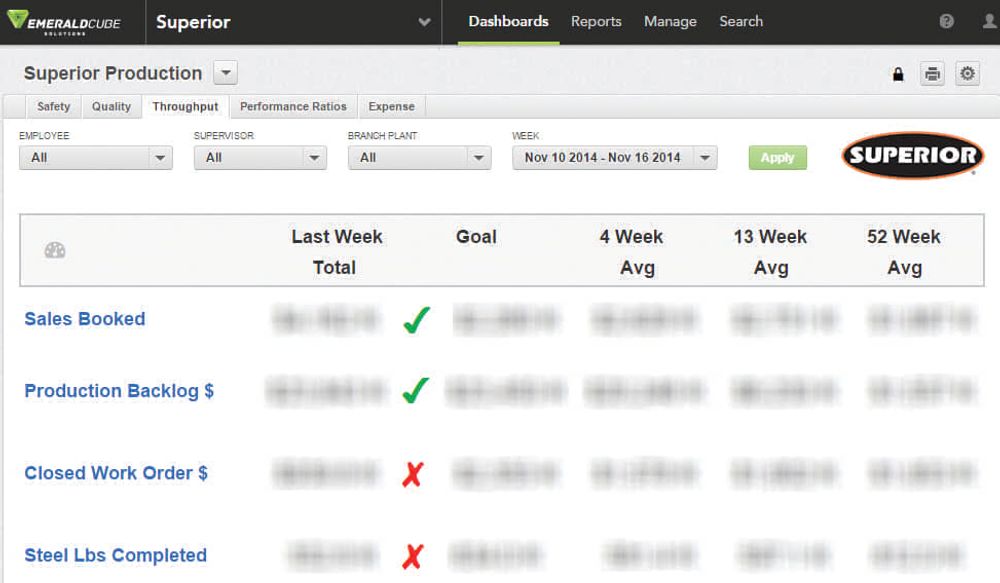
Task: Click the green checkmark for Production Backlog $
Action: pyautogui.click(x=416, y=390)
